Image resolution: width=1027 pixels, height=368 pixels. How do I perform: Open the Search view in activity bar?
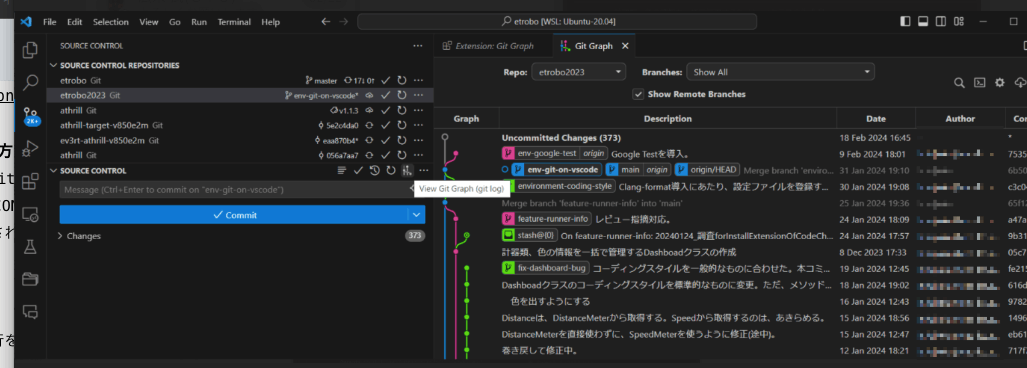tap(30, 83)
